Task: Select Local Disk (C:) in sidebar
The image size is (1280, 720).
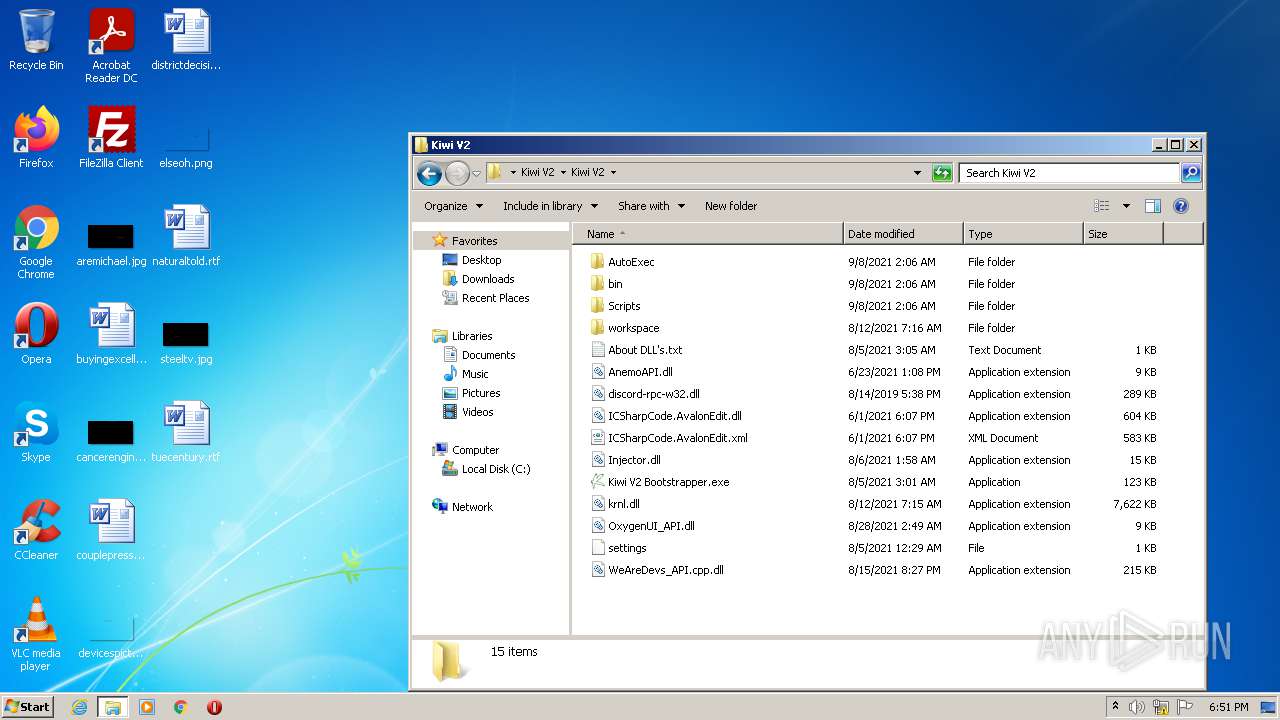Action: coord(496,469)
